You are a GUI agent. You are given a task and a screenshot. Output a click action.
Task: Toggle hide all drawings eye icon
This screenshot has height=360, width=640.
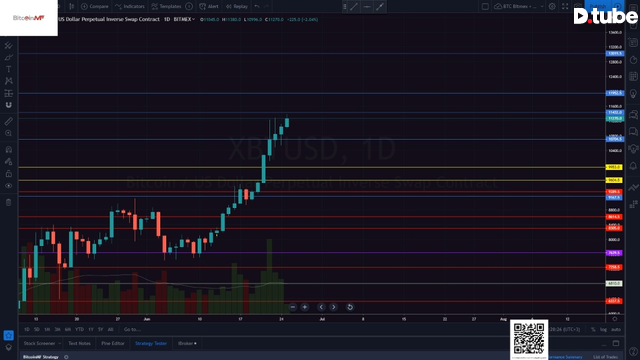[9, 186]
